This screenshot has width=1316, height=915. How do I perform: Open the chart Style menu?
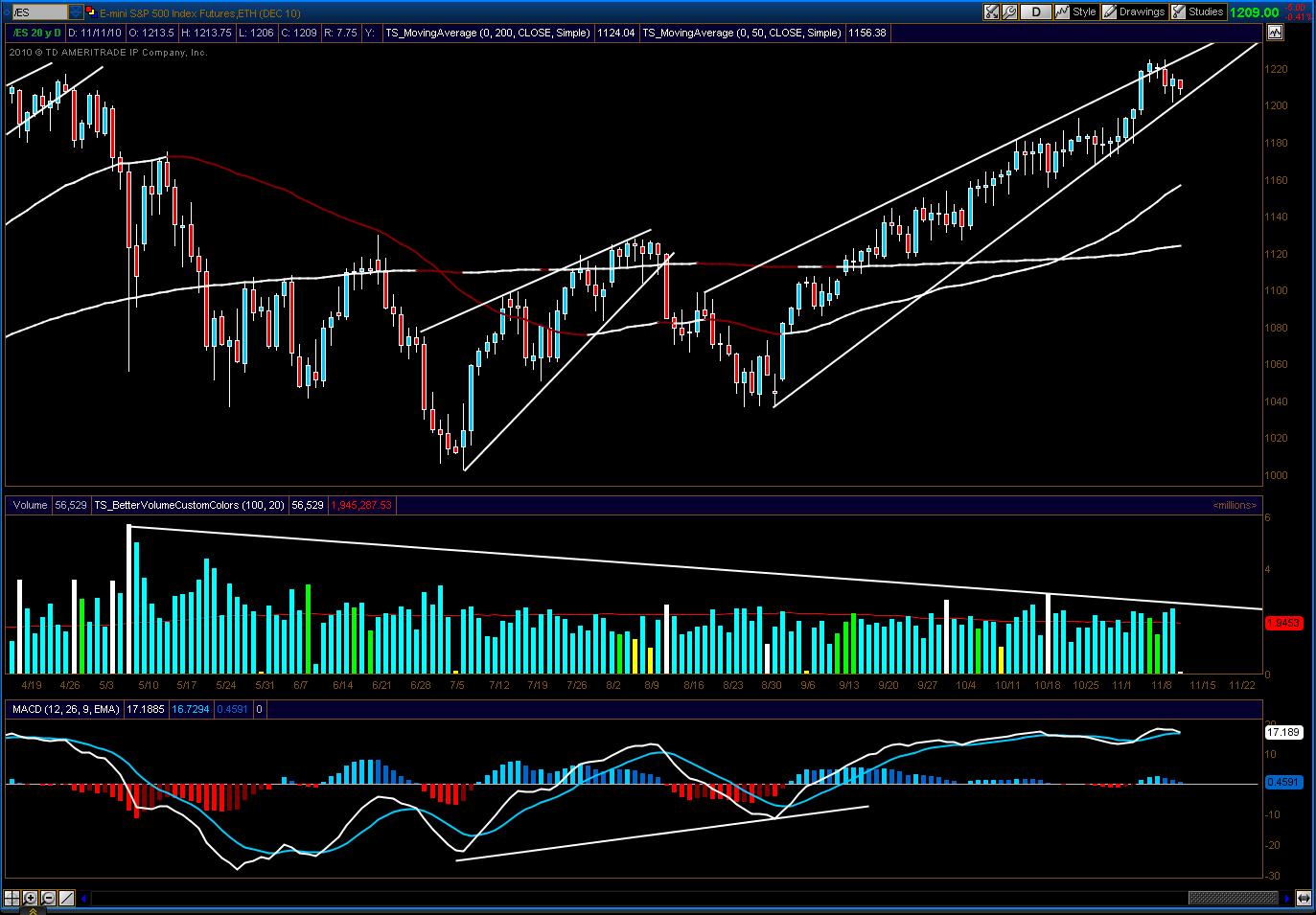[1076, 11]
